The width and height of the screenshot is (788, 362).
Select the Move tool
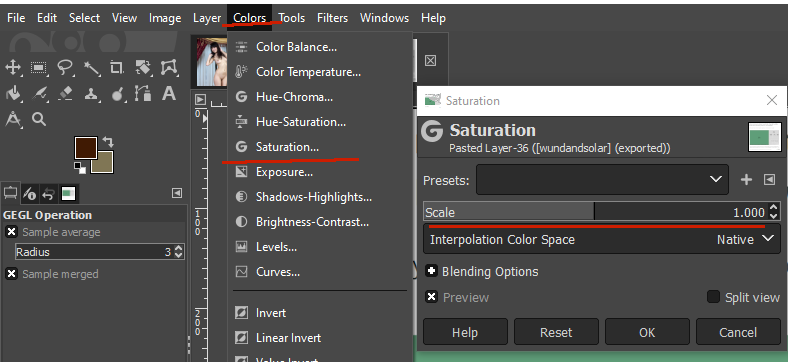(13, 67)
